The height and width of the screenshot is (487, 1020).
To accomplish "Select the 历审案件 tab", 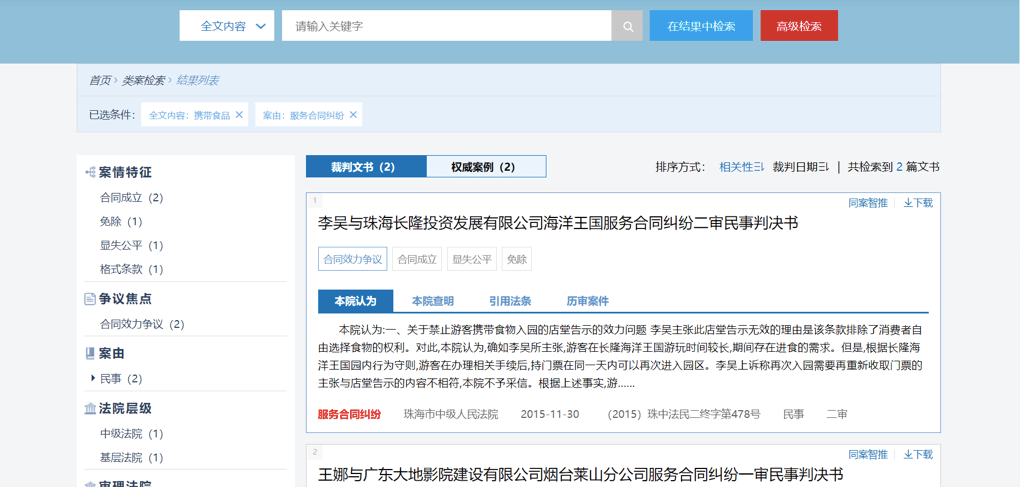I will (587, 301).
